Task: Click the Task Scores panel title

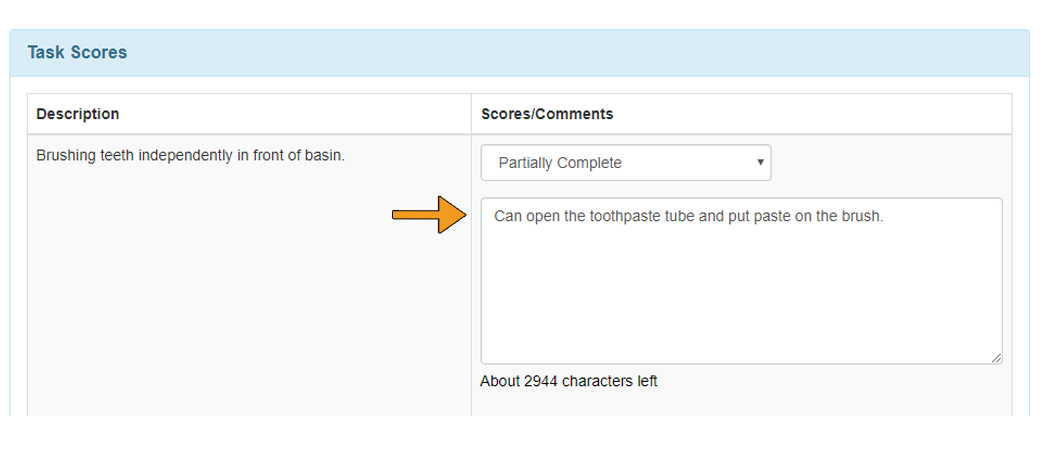Action: tap(77, 52)
